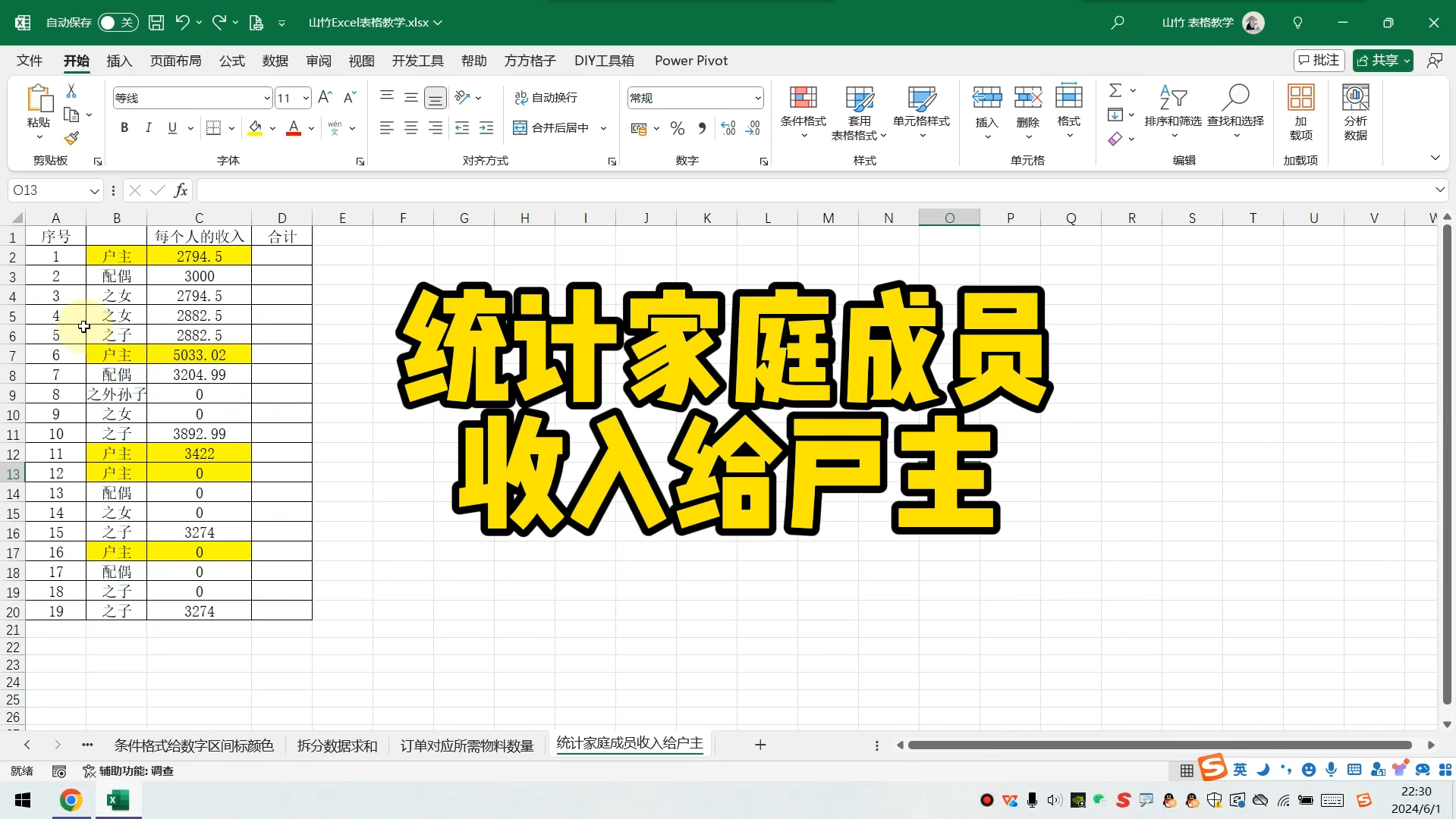The width and height of the screenshot is (1456, 819).
Task: Select the 格式刷 format painter tool
Action: pyautogui.click(x=72, y=138)
